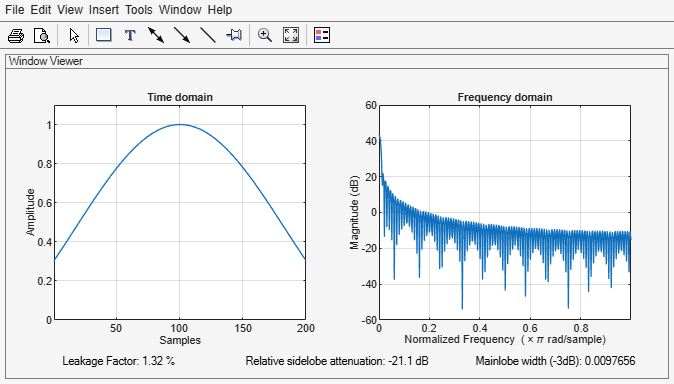Open the File menu
The width and height of the screenshot is (674, 384).
(x=15, y=9)
